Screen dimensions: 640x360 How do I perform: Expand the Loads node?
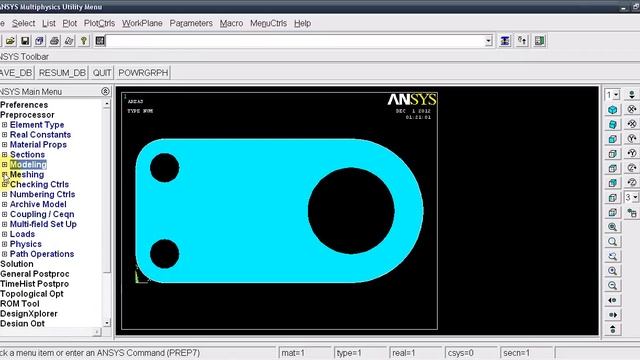4,234
